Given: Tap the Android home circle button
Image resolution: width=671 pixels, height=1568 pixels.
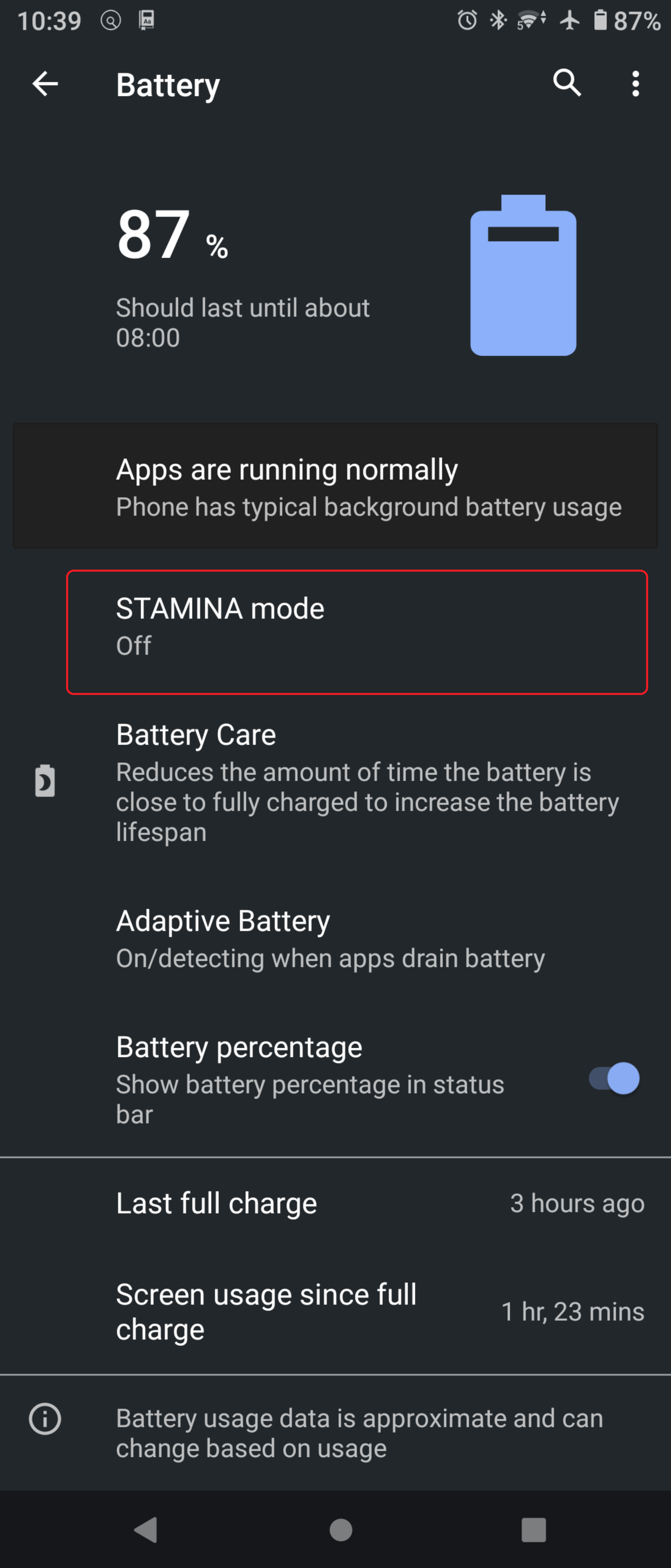Looking at the screenshot, I should tap(341, 1530).
